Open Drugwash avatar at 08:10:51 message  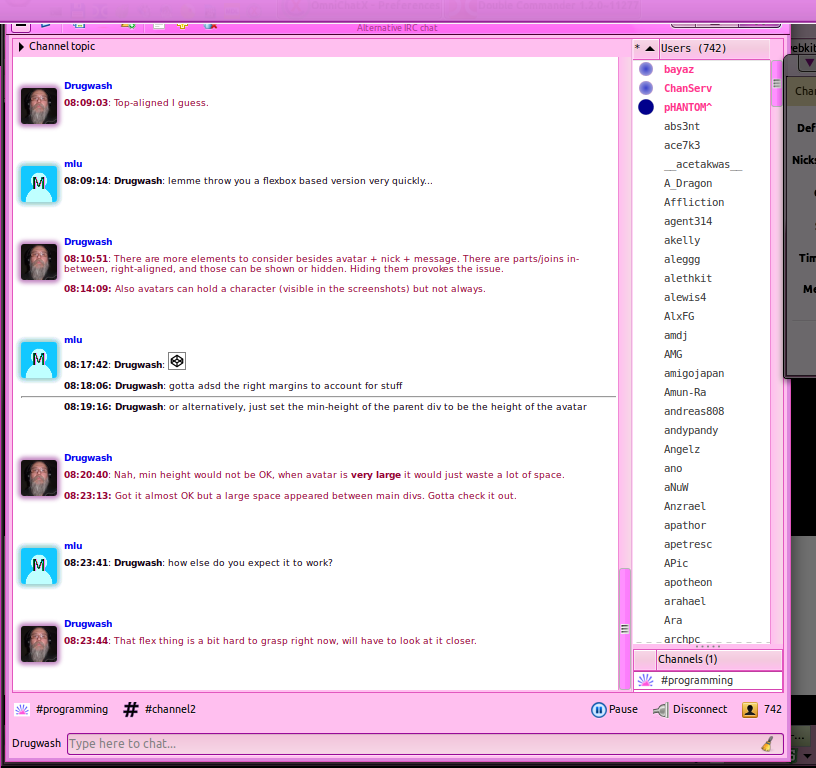pos(39,262)
